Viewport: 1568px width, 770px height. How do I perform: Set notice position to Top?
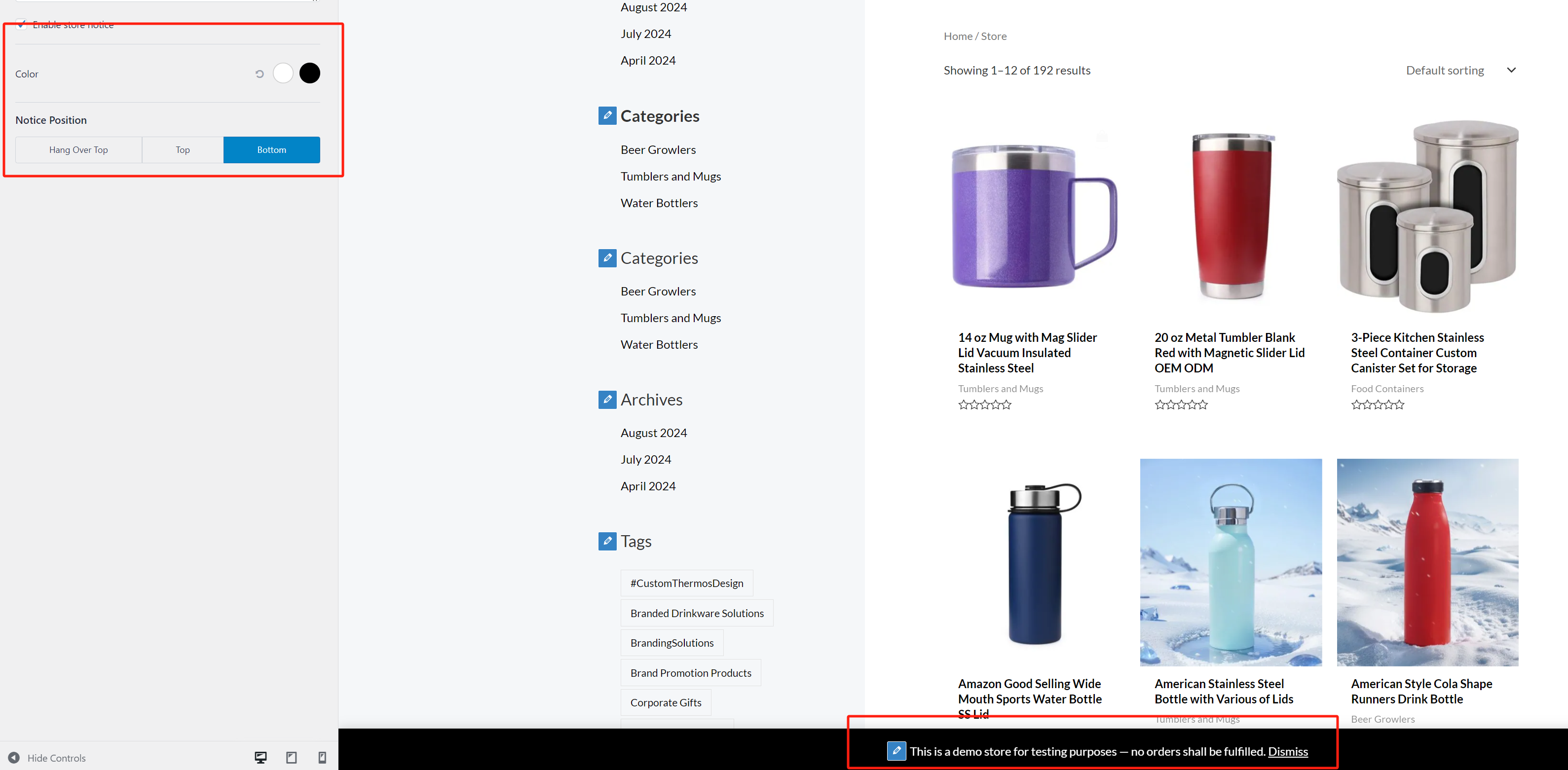(183, 150)
